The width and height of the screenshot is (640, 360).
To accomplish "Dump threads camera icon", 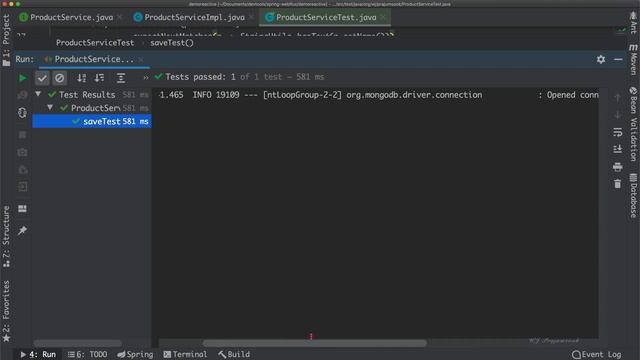I will pyautogui.click(x=22, y=152).
